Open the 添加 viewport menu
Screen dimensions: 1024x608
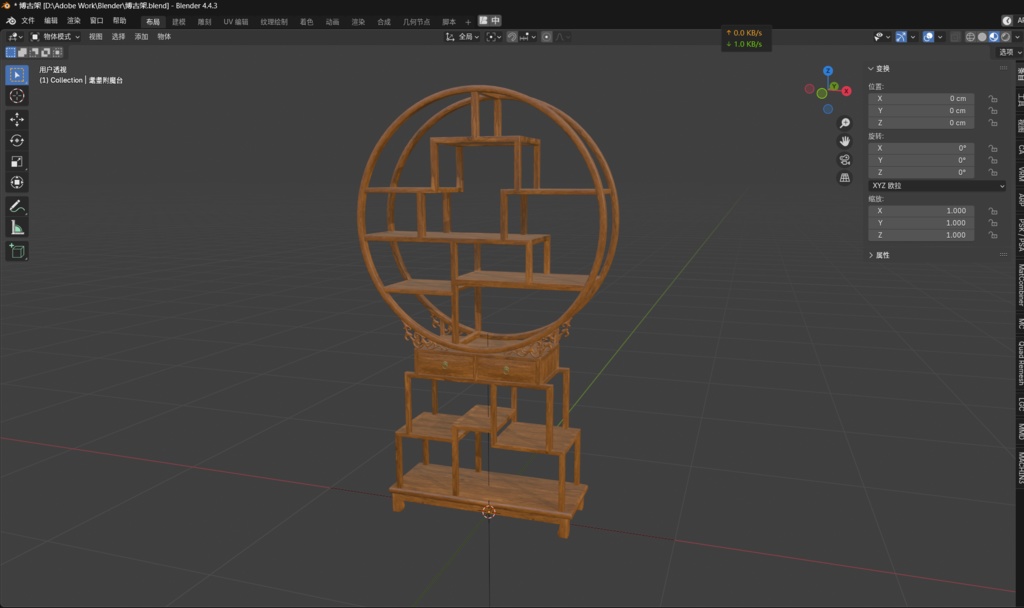(x=141, y=37)
